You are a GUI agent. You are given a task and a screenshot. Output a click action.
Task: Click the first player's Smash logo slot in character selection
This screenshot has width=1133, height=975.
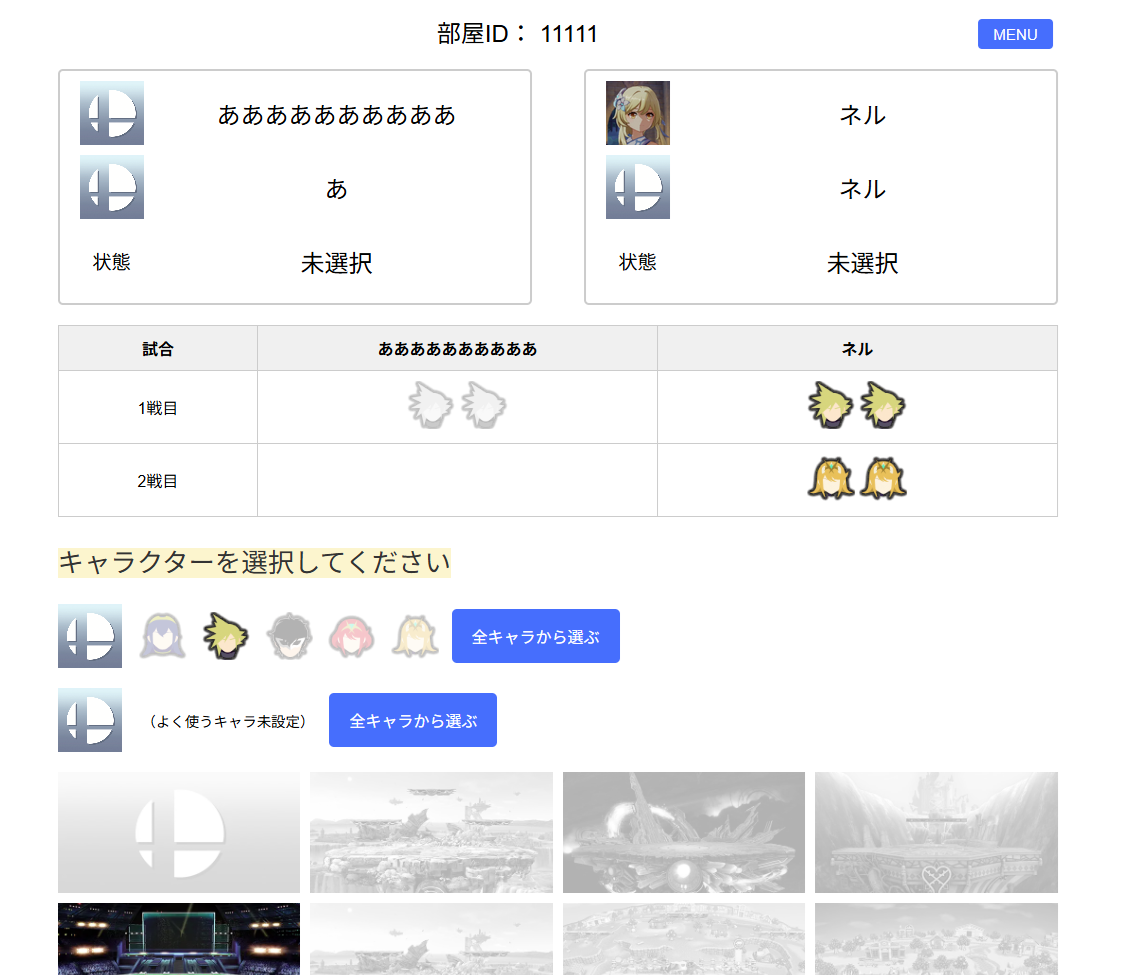tap(90, 636)
